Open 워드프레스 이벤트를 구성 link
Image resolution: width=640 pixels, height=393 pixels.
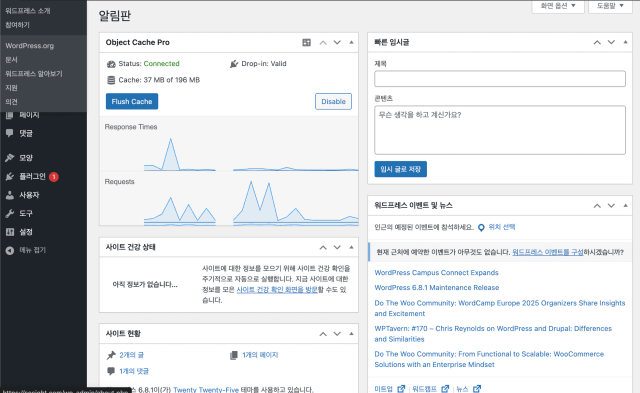pyautogui.click(x=548, y=252)
